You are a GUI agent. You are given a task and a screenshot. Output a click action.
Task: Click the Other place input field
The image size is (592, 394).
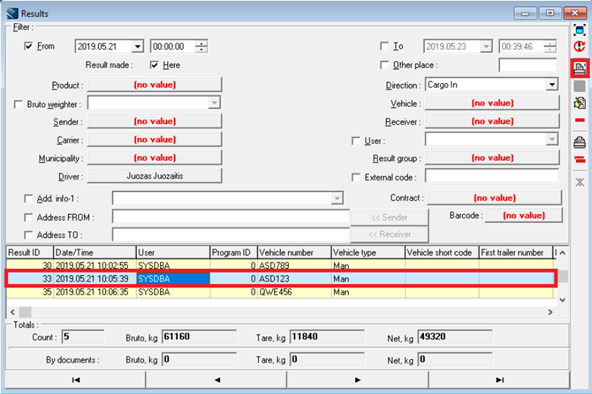pos(527,65)
